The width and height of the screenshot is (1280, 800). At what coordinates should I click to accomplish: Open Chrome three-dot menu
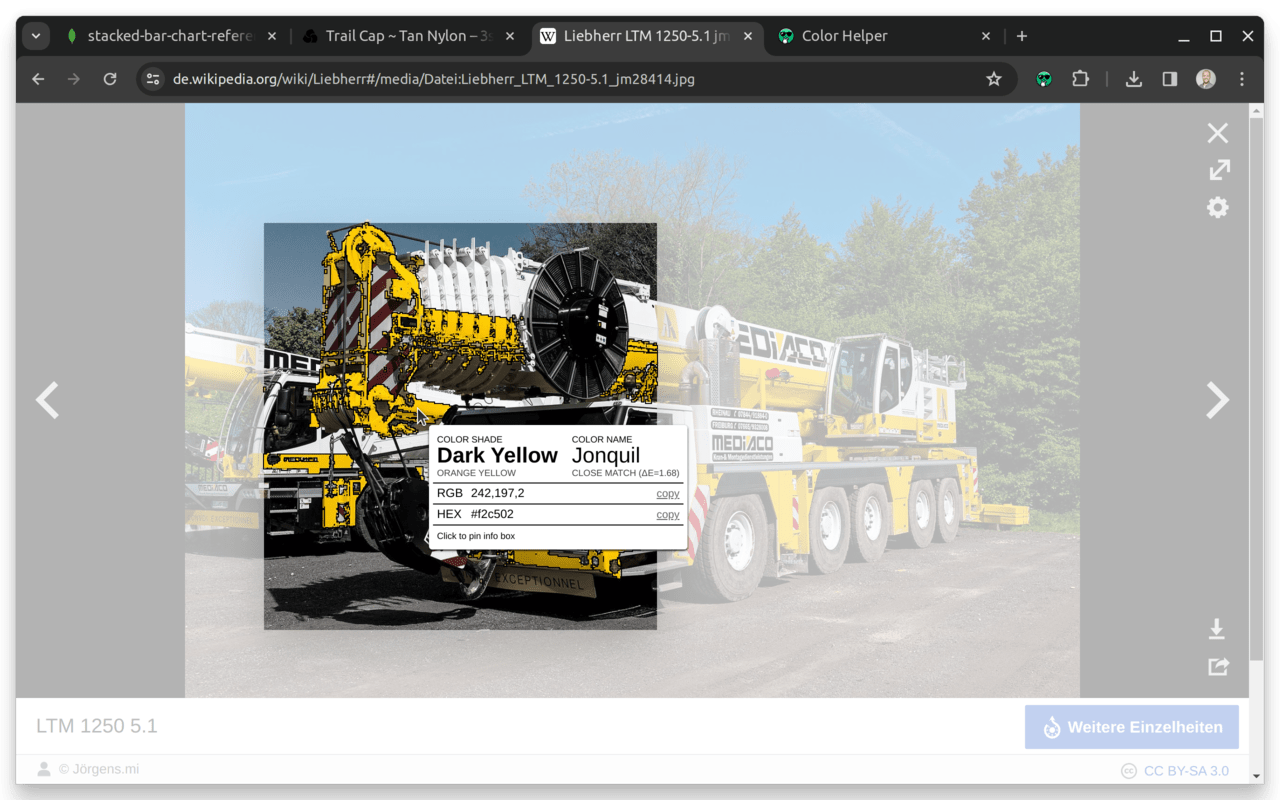[1242, 79]
